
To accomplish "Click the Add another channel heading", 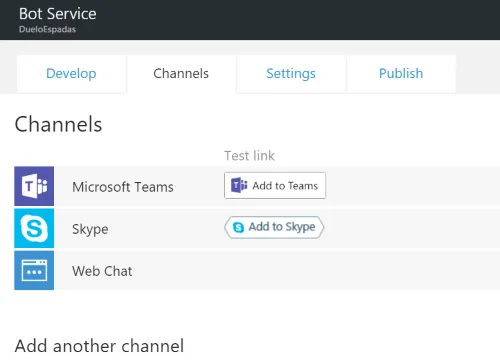I will [x=99, y=346].
